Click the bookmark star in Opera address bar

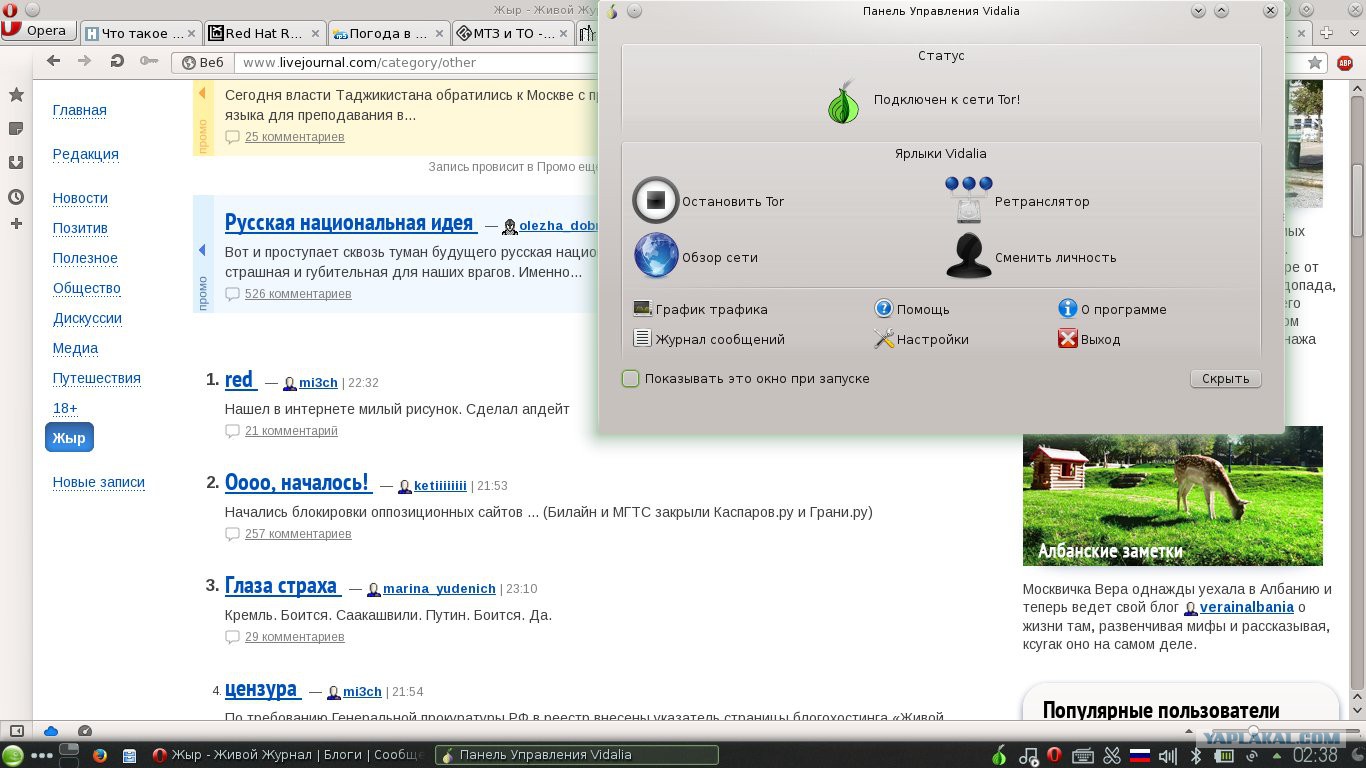(1316, 63)
